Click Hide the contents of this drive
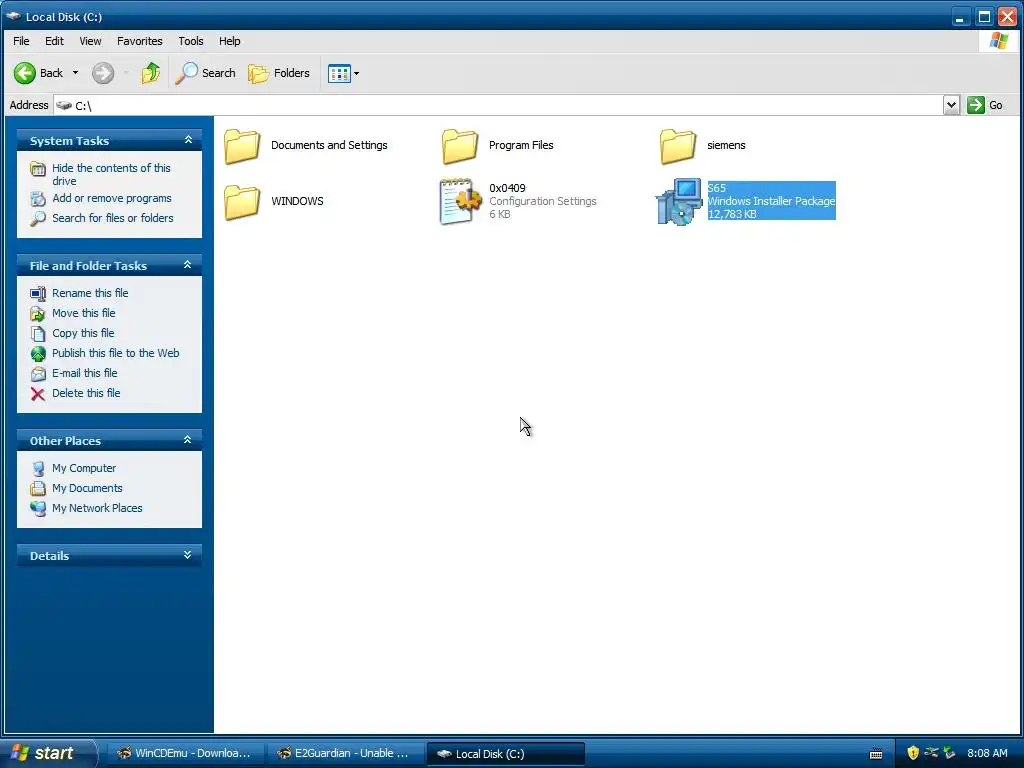Screen dimensions: 1024x768 [111, 174]
